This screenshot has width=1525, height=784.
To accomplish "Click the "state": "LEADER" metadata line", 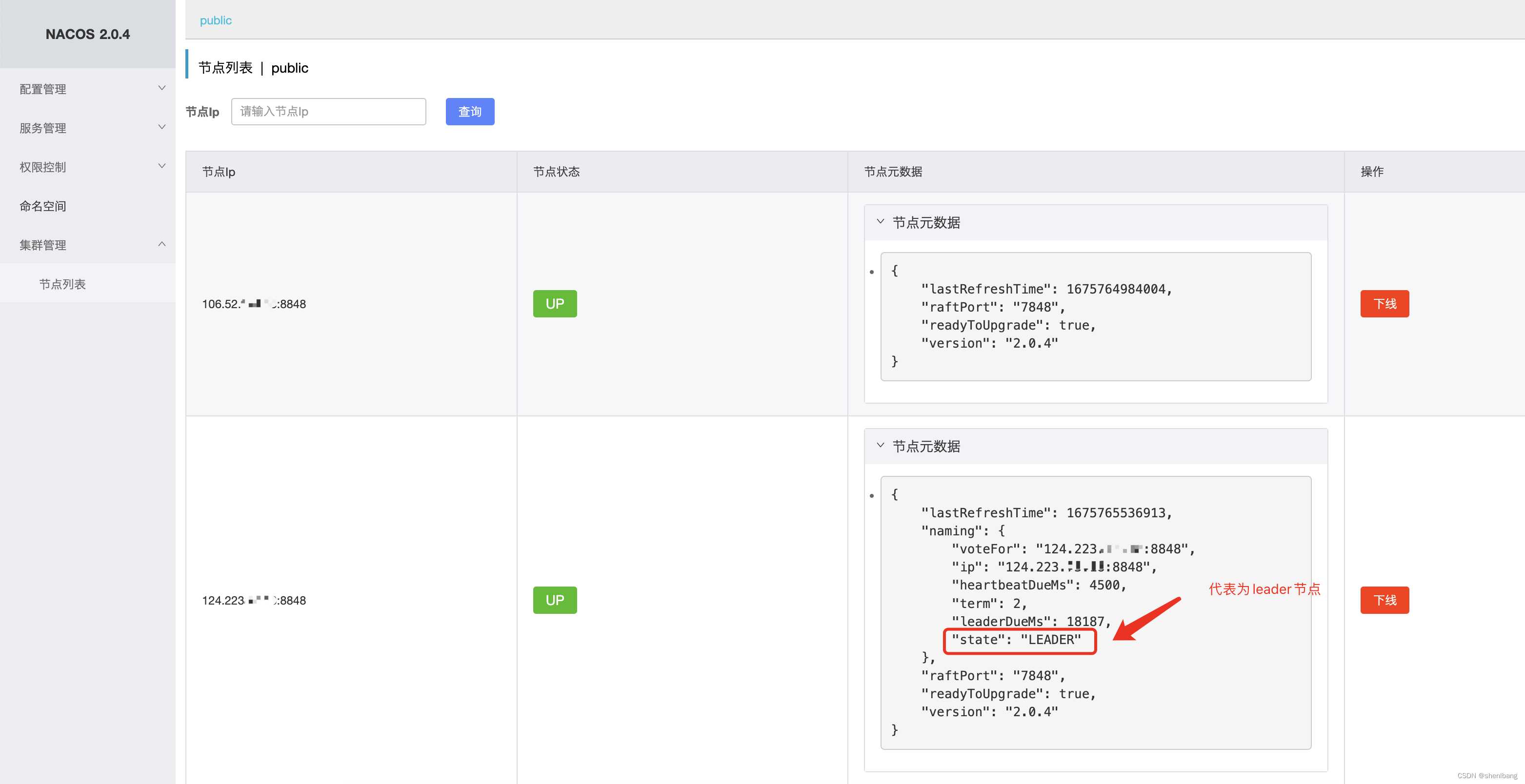I will [1016, 640].
